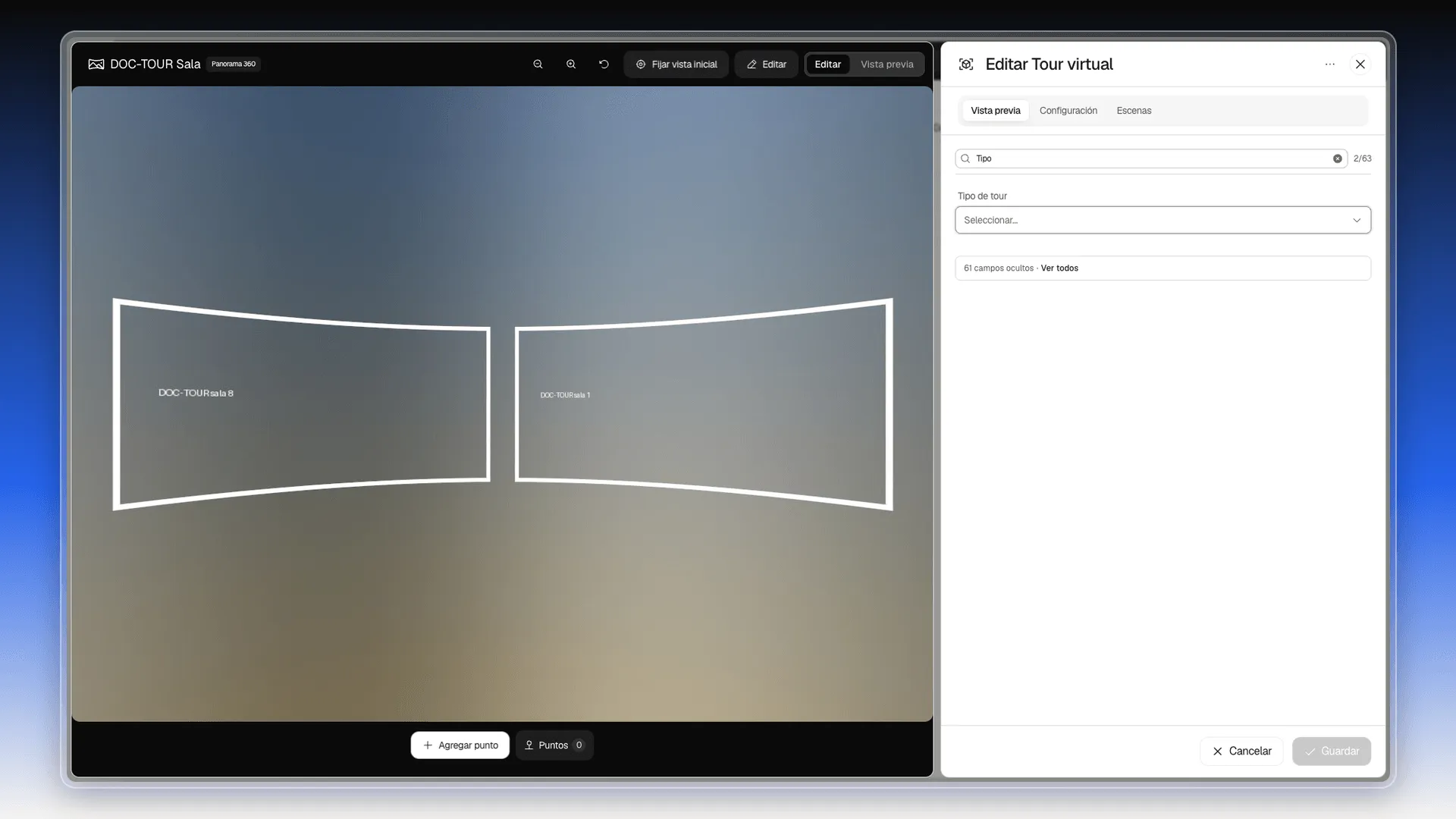Switch the mode toggle to Vista previa
Viewport: 1456px width, 819px height.
(x=886, y=64)
